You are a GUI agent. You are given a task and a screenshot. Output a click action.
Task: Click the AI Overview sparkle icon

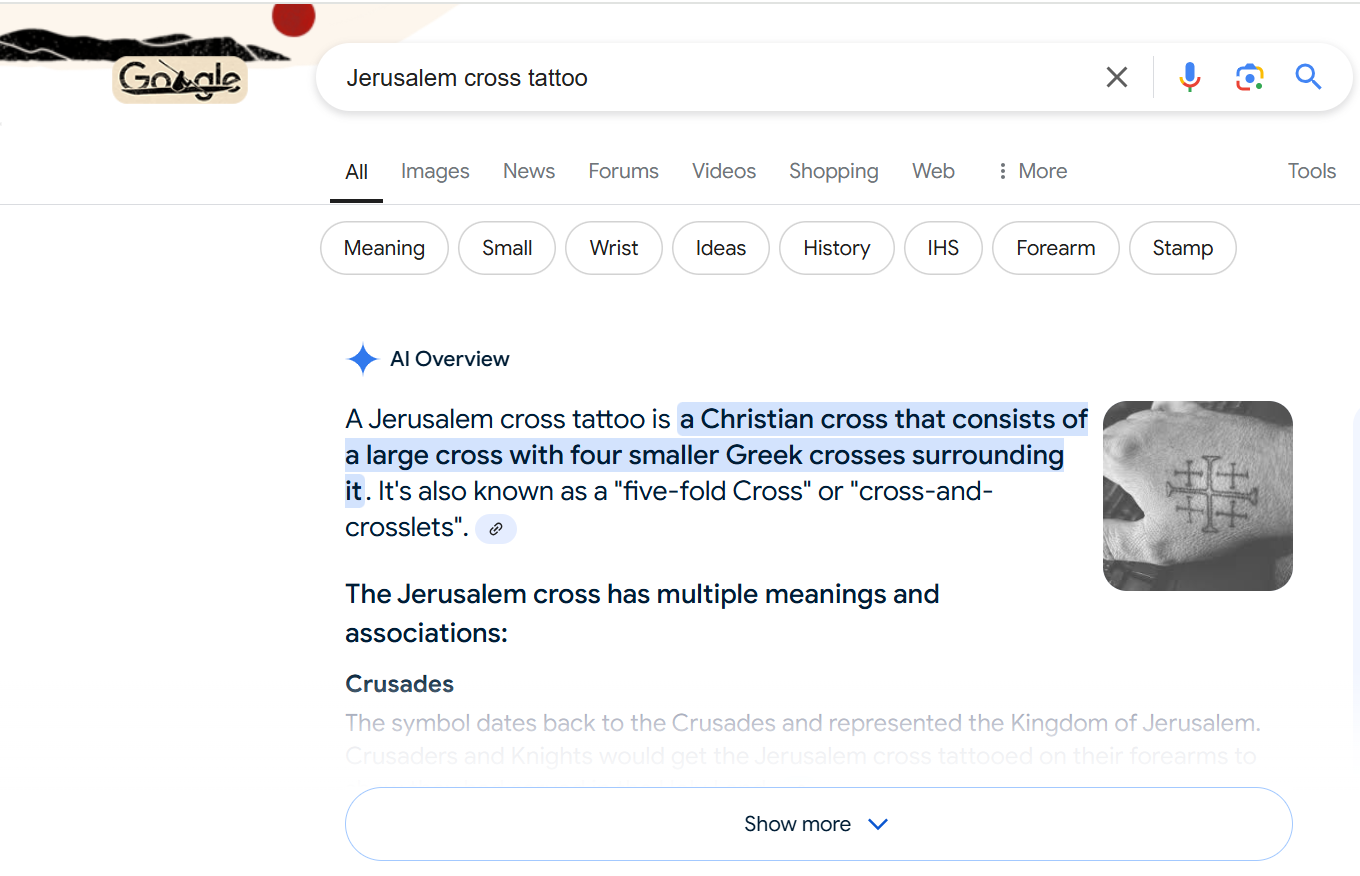(x=362, y=359)
